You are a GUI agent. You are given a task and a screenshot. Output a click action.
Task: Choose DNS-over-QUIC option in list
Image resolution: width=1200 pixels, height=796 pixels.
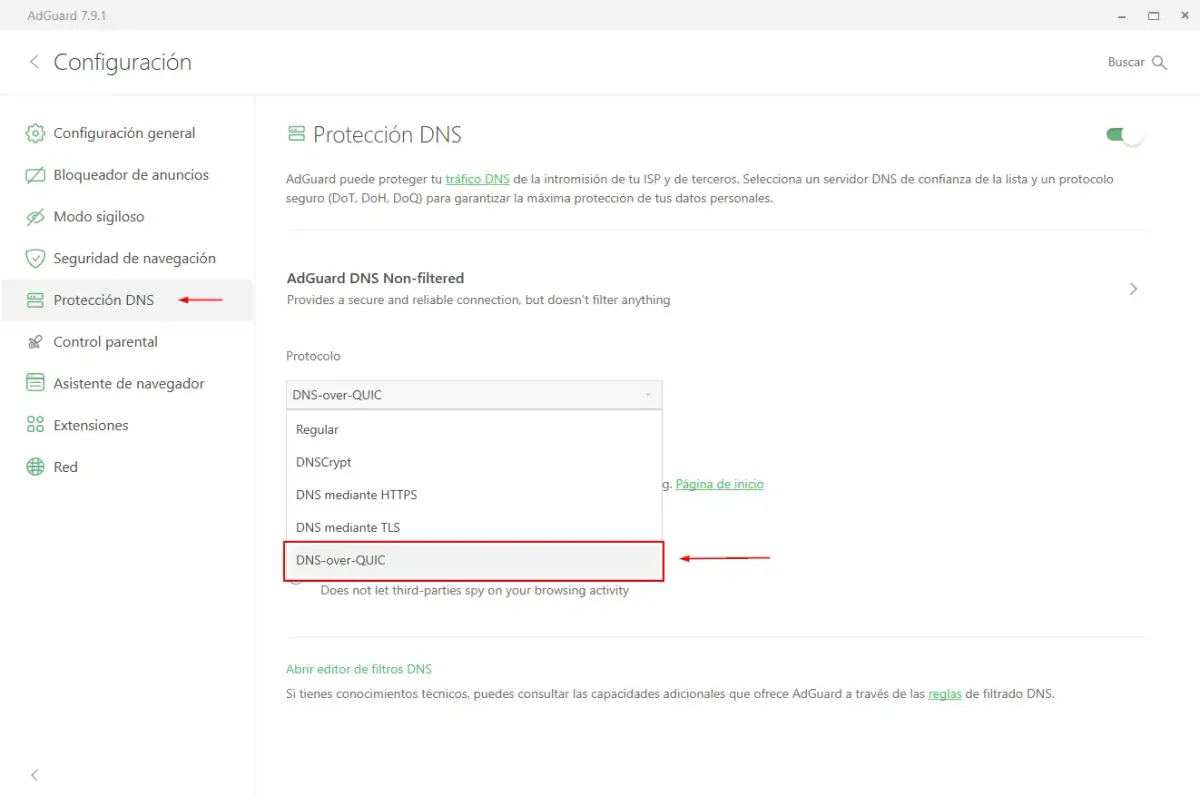tap(474, 560)
